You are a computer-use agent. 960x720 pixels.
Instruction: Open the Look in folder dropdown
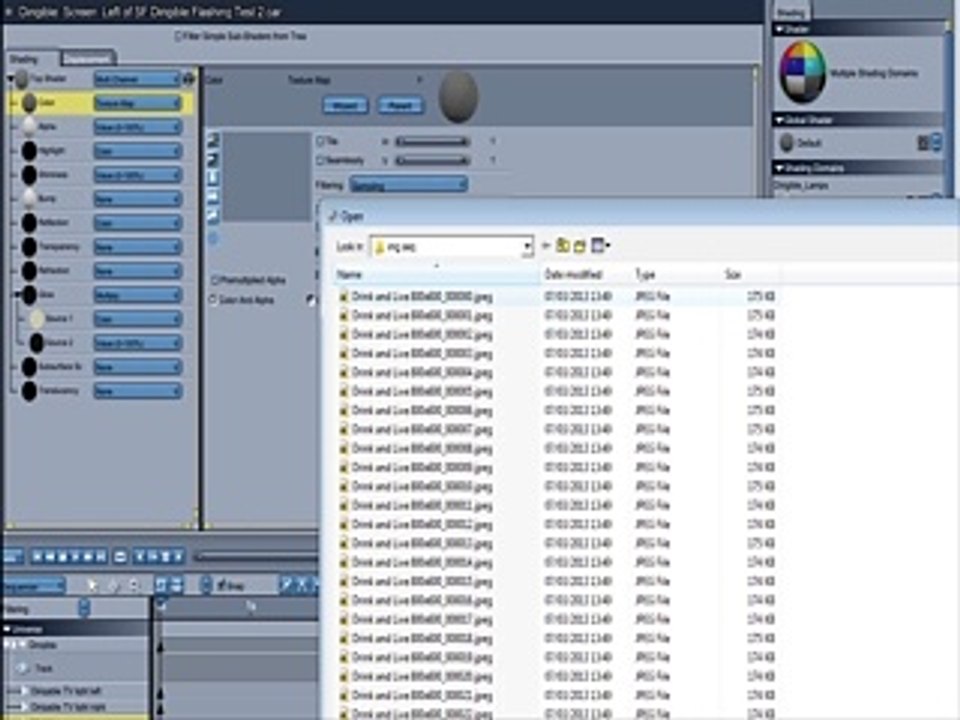(x=452, y=247)
